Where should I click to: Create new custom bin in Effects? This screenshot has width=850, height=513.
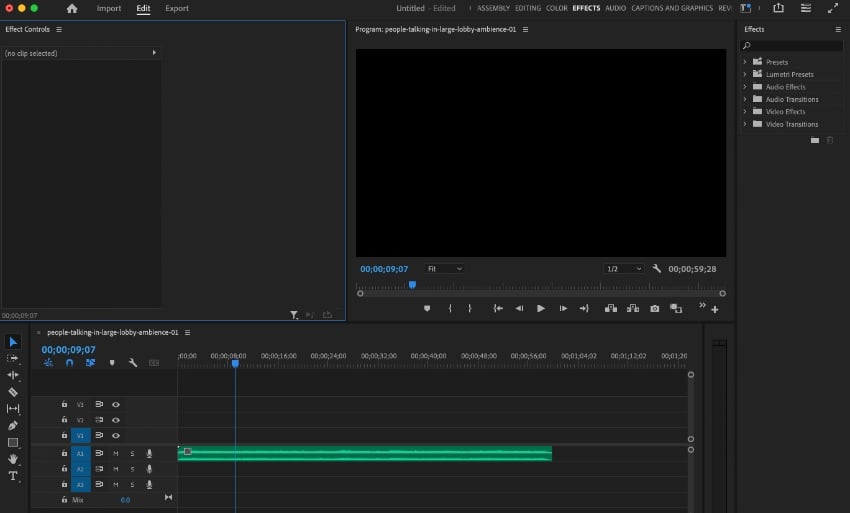pos(815,140)
